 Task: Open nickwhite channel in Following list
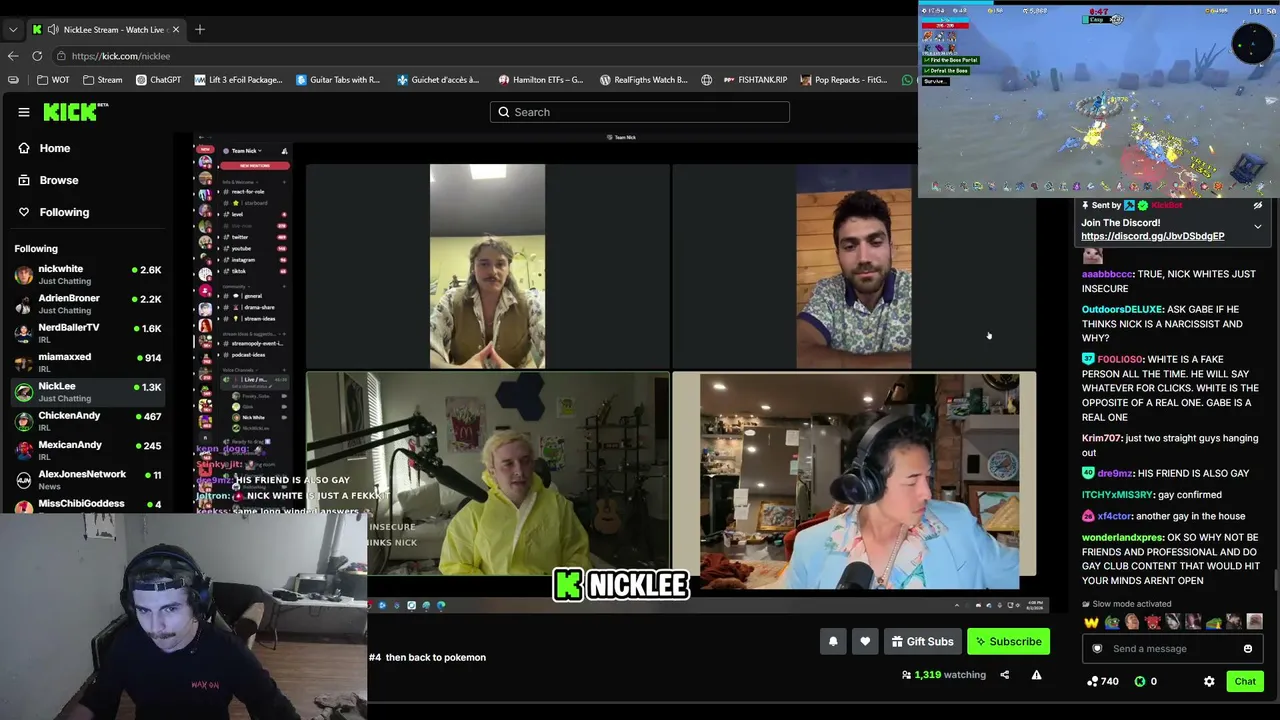88,275
